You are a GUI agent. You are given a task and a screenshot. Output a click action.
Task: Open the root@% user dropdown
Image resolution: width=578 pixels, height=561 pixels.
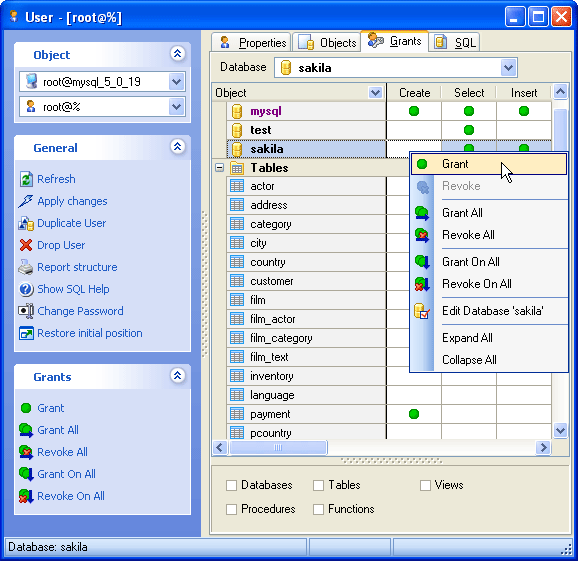coord(177,107)
